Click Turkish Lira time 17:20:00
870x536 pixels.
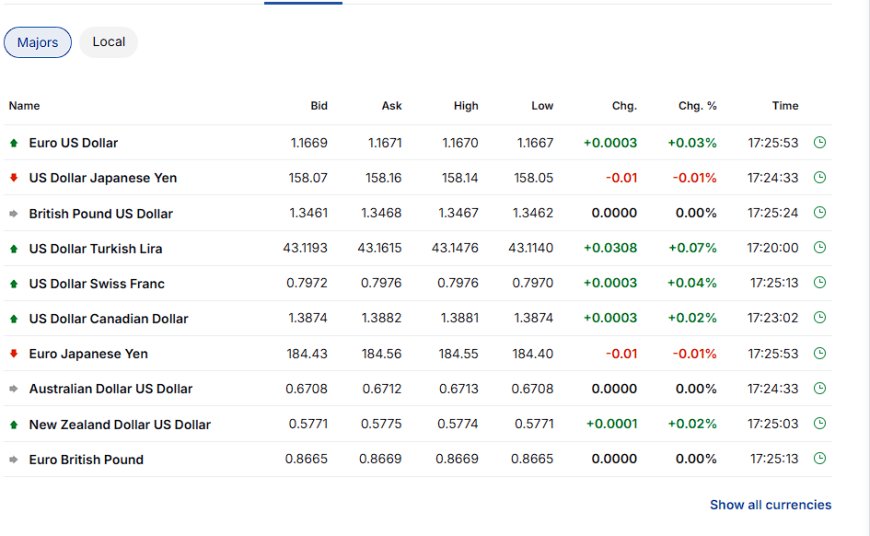pyautogui.click(x=773, y=247)
